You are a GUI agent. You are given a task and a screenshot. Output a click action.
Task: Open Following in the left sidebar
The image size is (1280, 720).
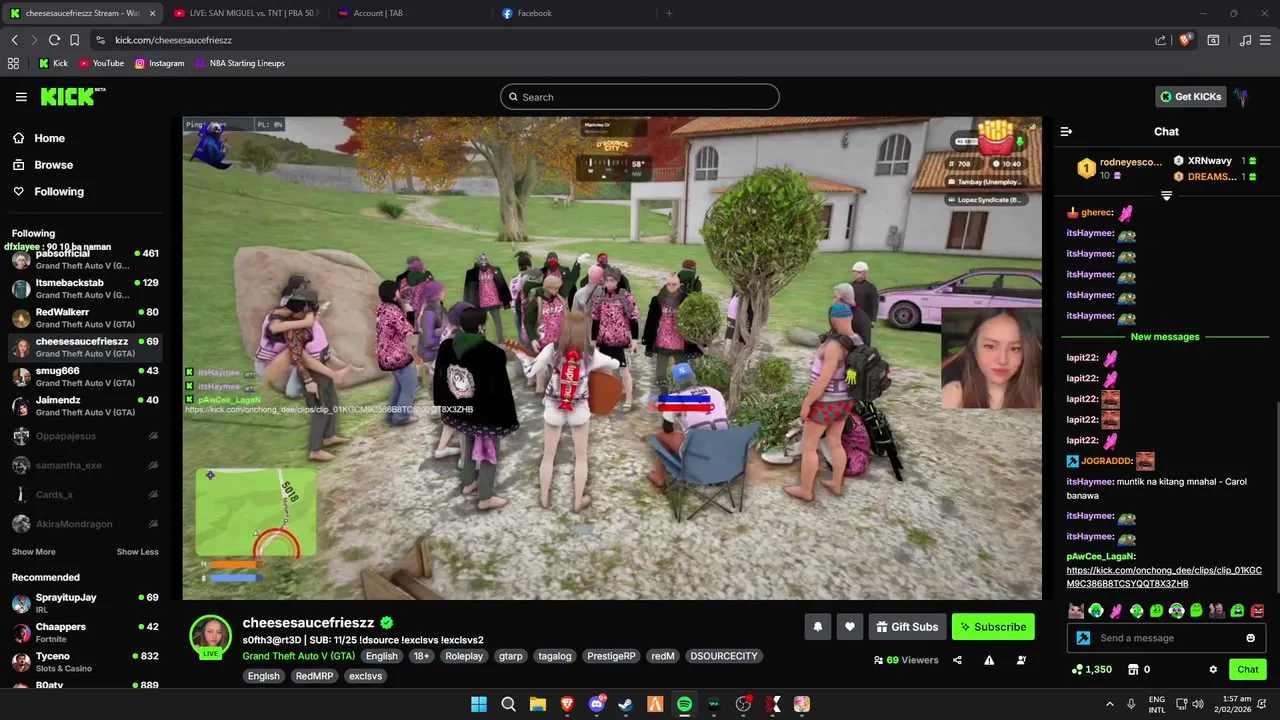coord(59,191)
